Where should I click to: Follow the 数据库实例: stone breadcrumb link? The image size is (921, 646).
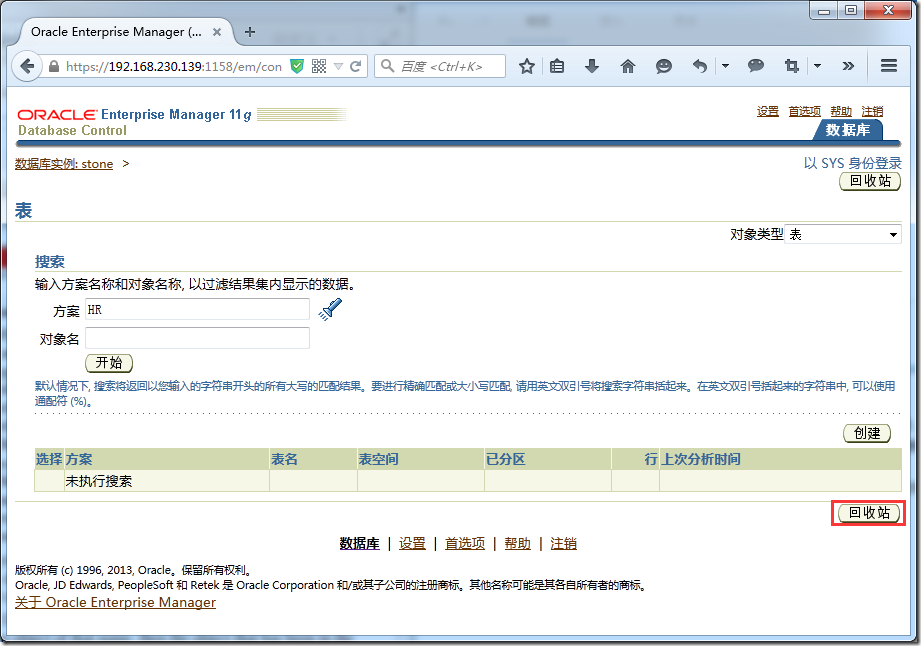click(x=64, y=164)
